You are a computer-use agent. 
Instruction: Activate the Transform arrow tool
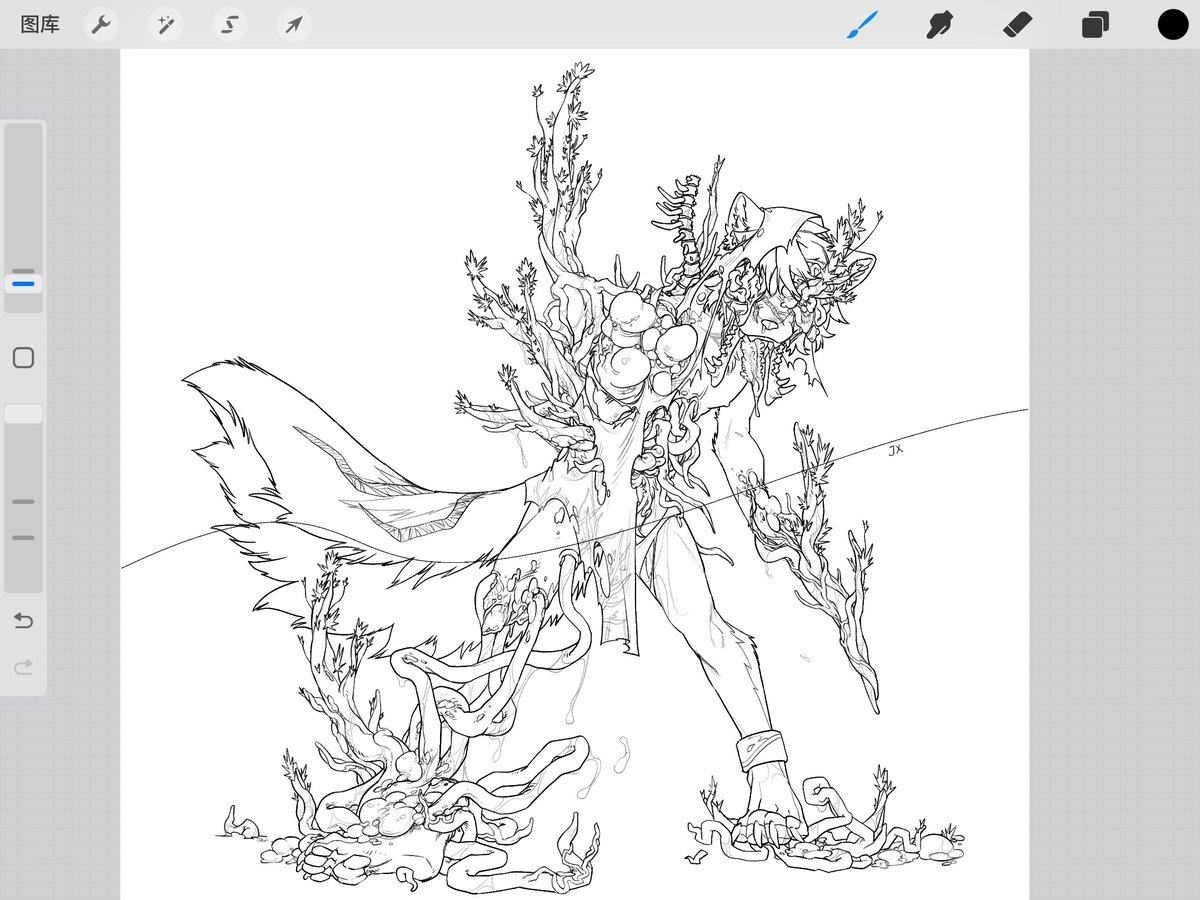[x=294, y=24]
